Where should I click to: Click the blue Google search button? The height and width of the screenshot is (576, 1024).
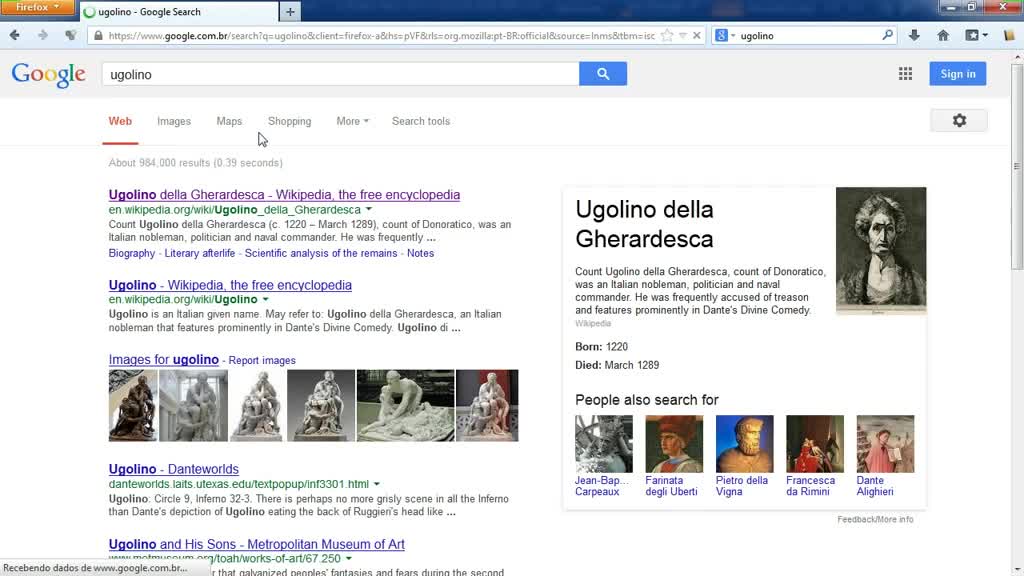coord(603,74)
